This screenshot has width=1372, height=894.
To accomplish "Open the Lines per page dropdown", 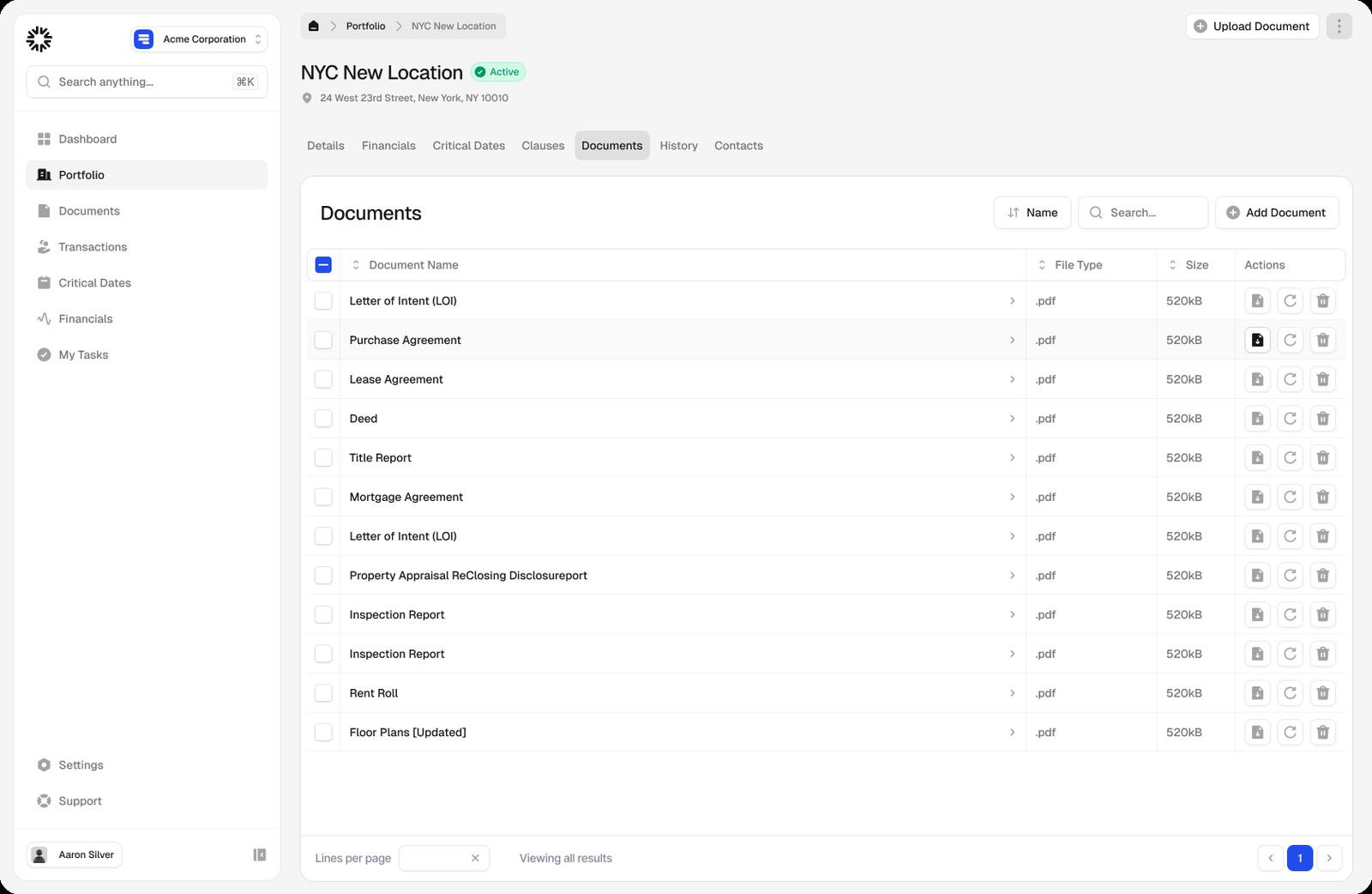I will pyautogui.click(x=444, y=858).
